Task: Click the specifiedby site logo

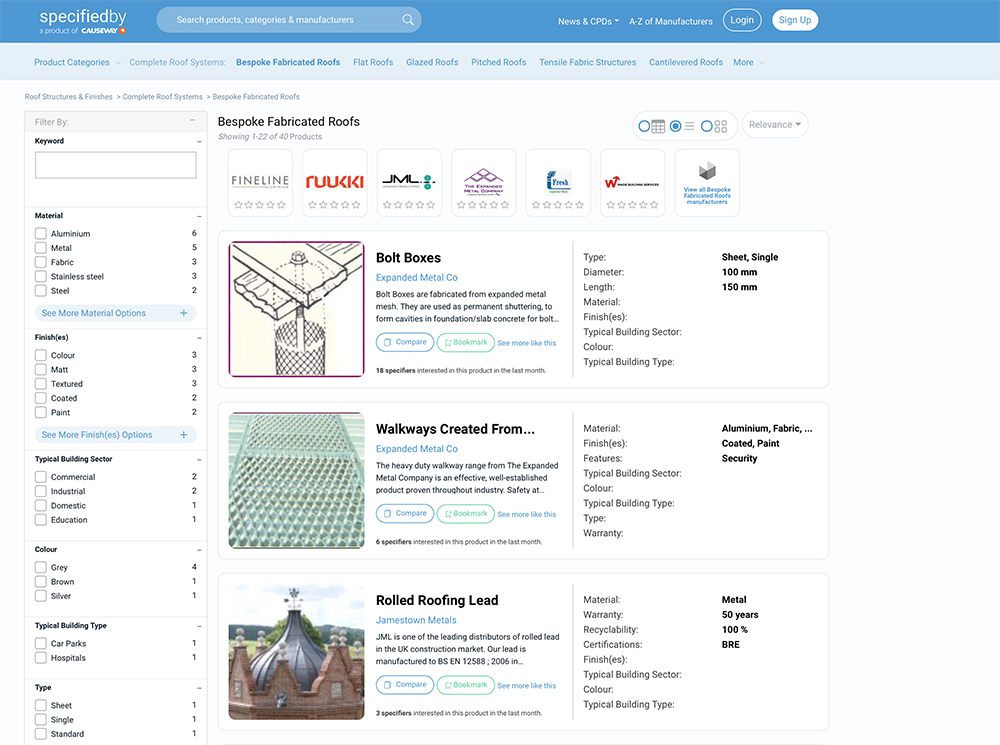Action: click(x=82, y=21)
